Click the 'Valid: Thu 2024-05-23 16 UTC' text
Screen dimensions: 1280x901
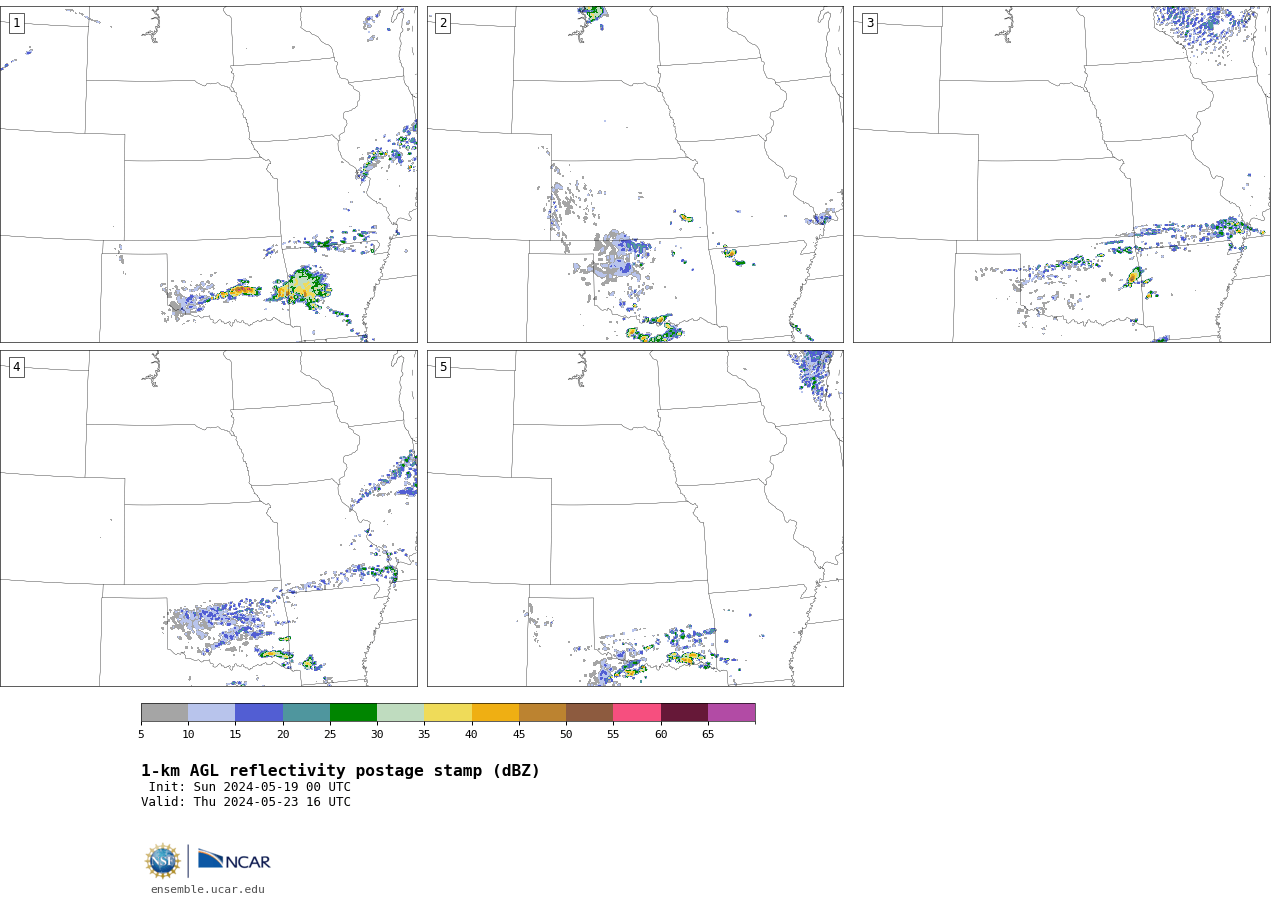tap(246, 802)
